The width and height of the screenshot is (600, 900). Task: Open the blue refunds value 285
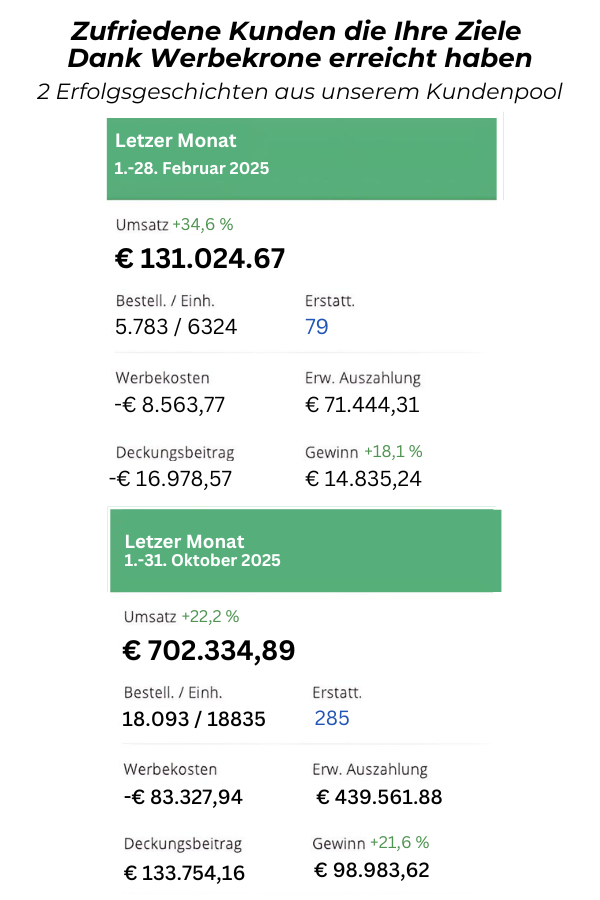point(332,718)
